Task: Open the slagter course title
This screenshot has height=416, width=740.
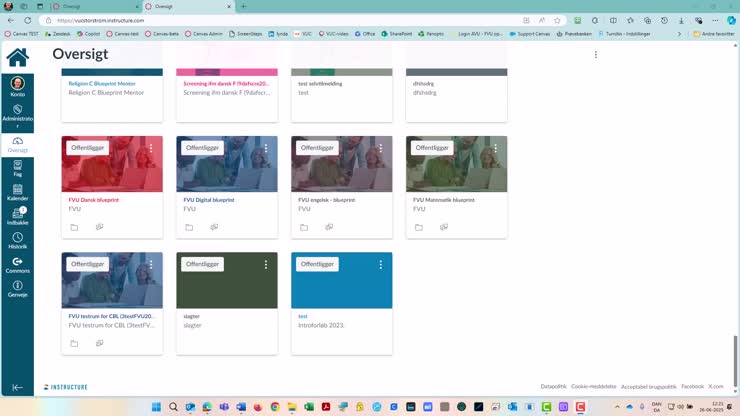Action: tap(192, 316)
